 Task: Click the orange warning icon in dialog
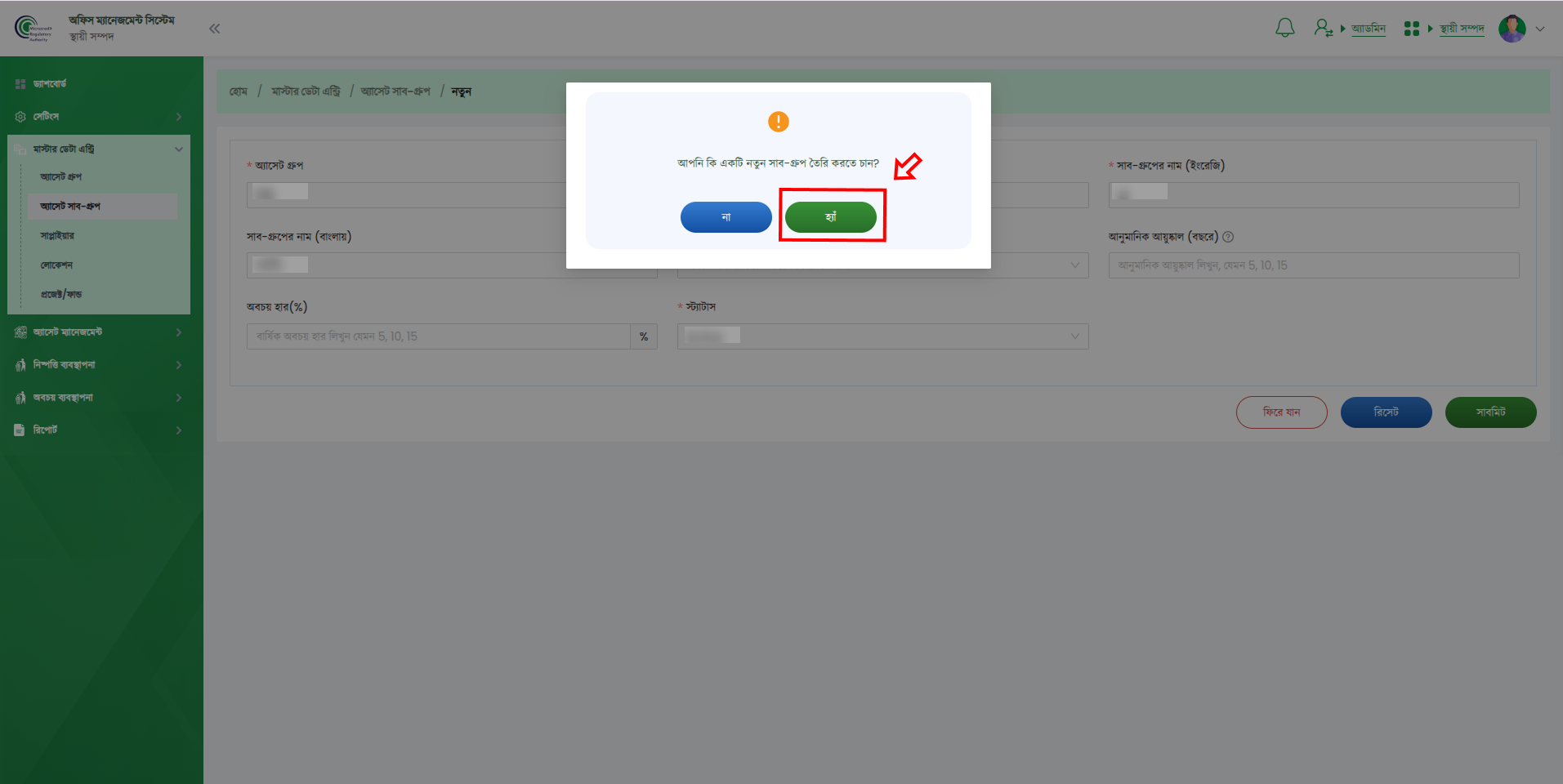[778, 122]
